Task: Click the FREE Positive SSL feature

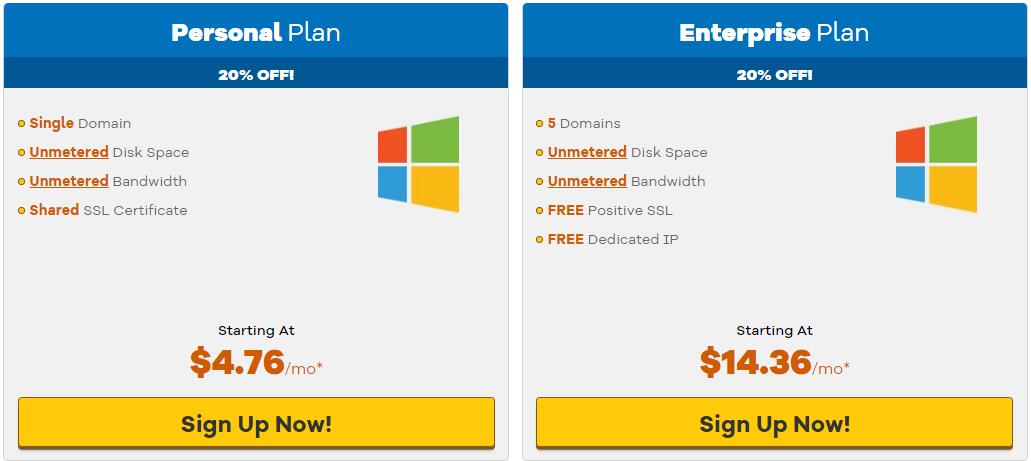Action: click(610, 210)
